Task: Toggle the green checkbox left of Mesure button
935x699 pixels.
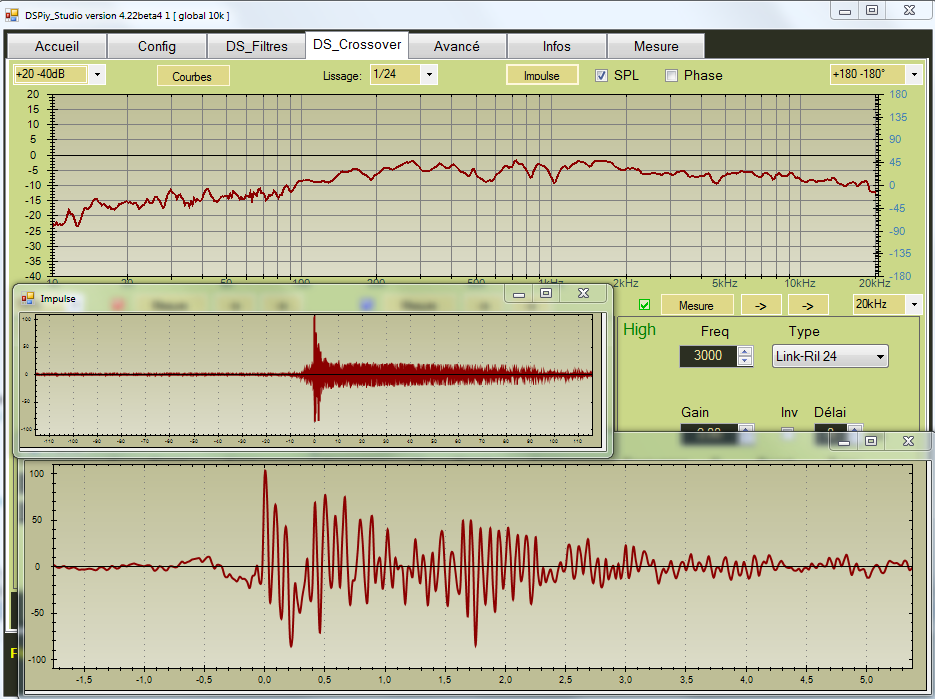Action: pyautogui.click(x=645, y=305)
